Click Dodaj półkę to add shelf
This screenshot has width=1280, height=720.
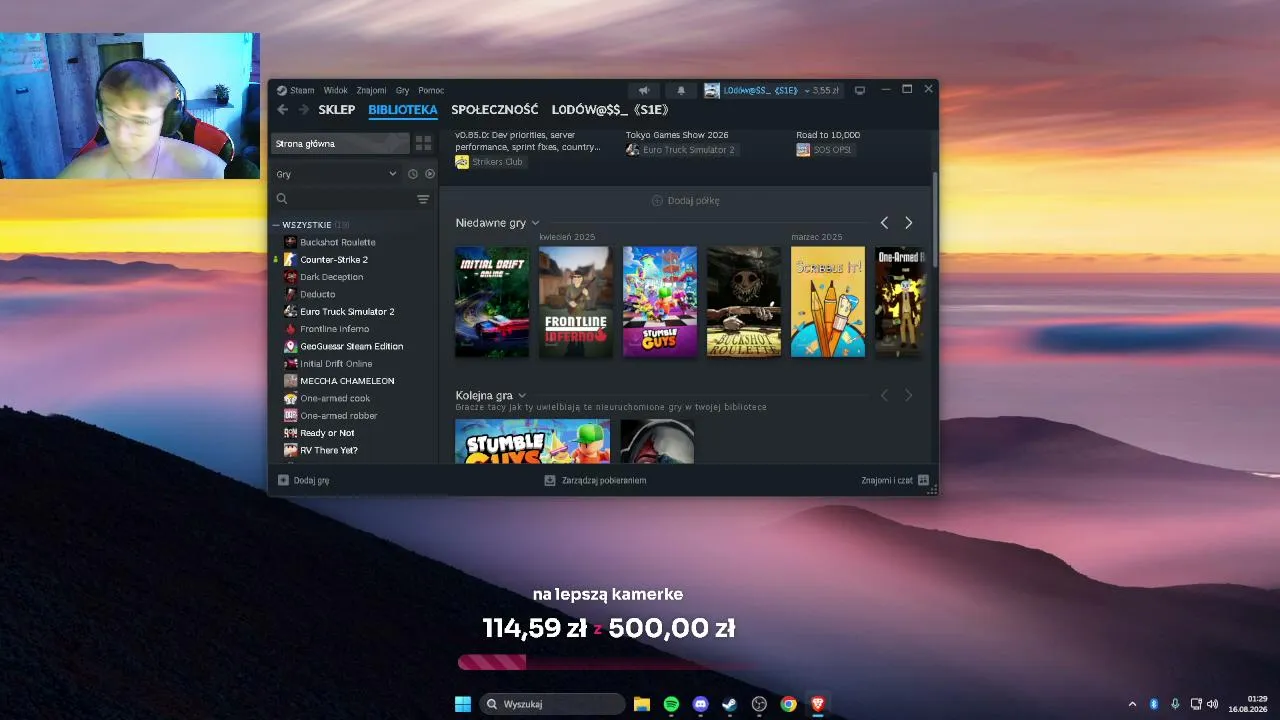(686, 200)
